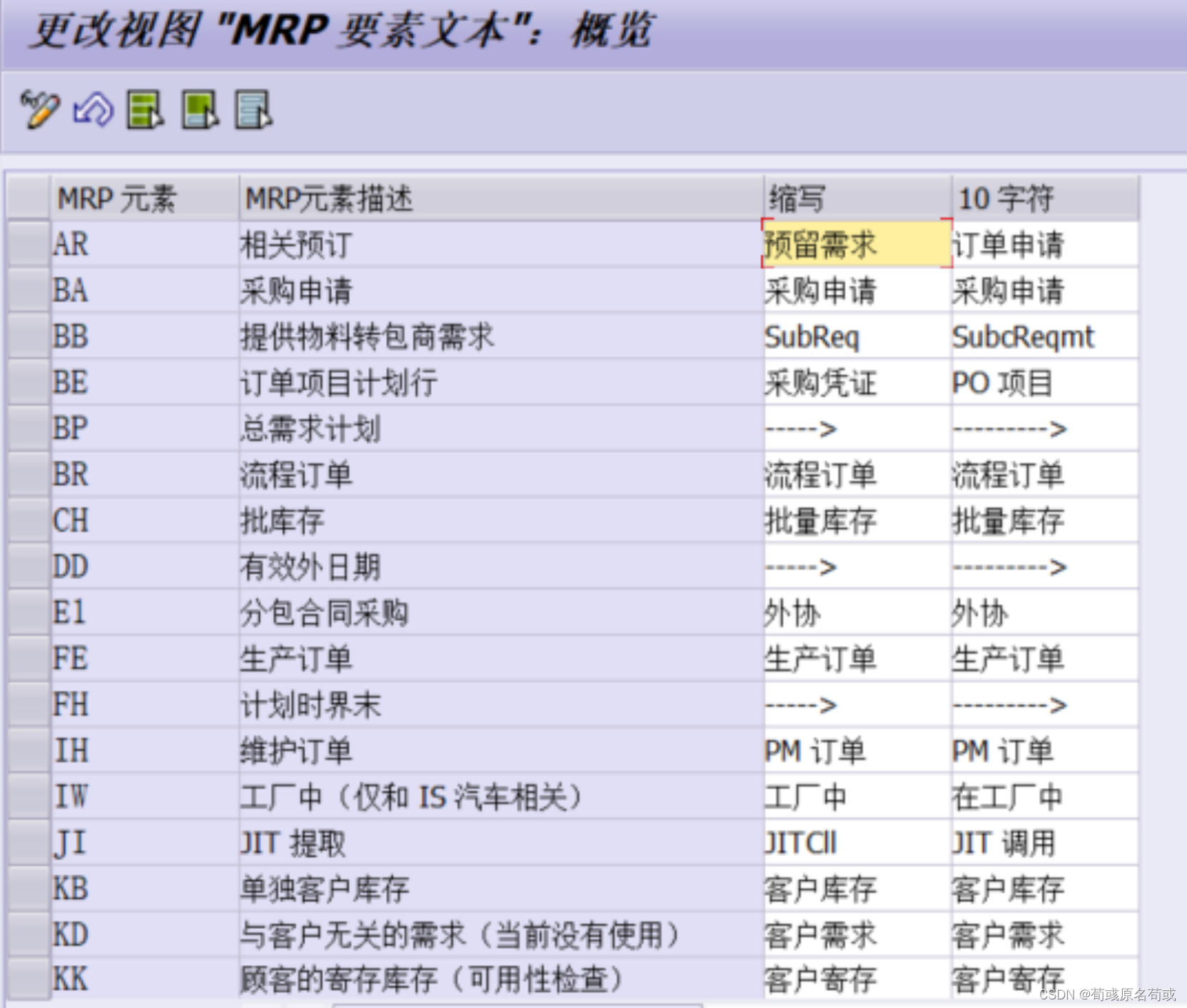1187x1008 pixels.
Task: Select the change/display pencil tool icon
Action: coord(41,111)
